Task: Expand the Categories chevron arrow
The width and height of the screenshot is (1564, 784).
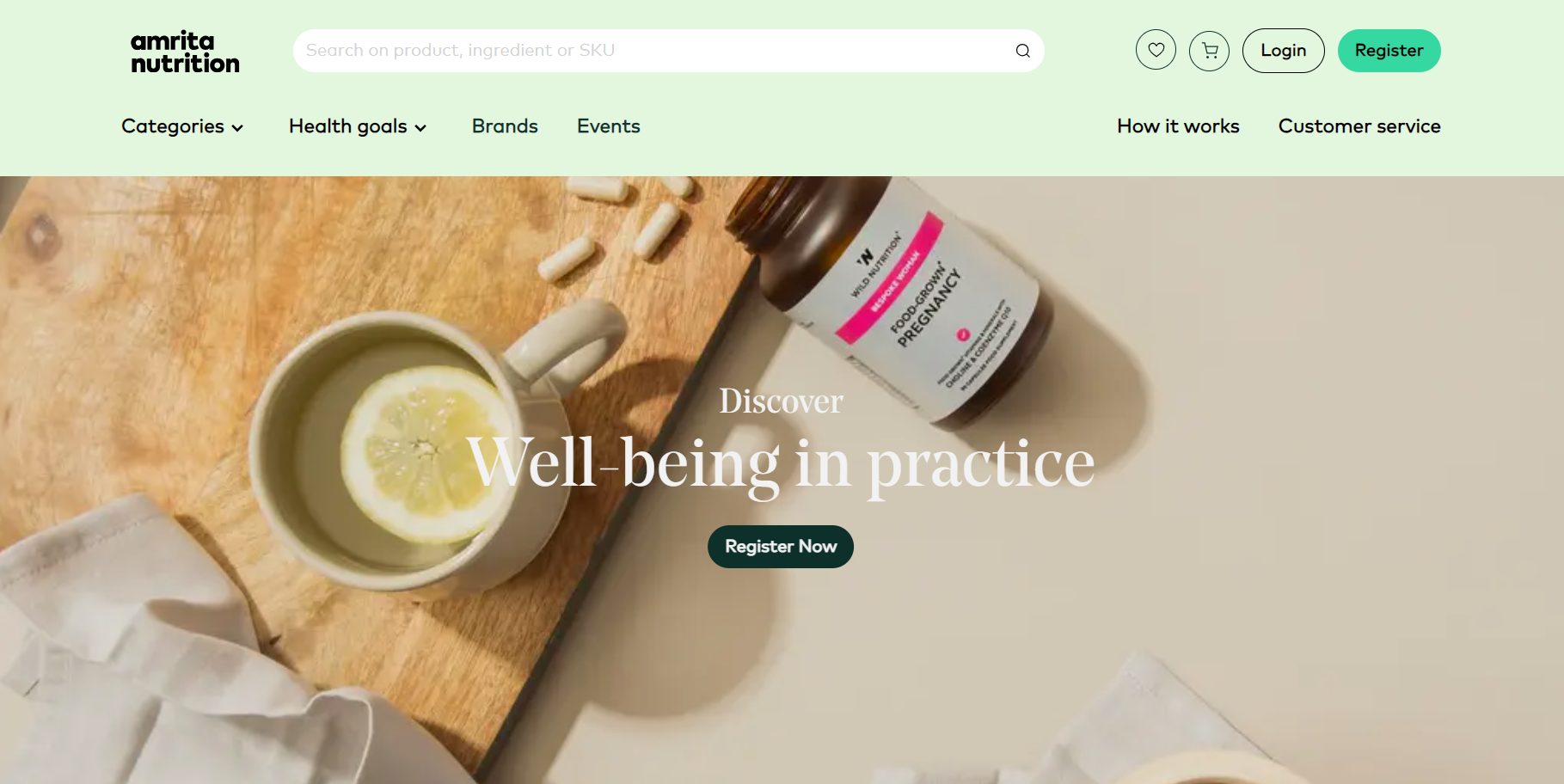Action: [x=237, y=128]
